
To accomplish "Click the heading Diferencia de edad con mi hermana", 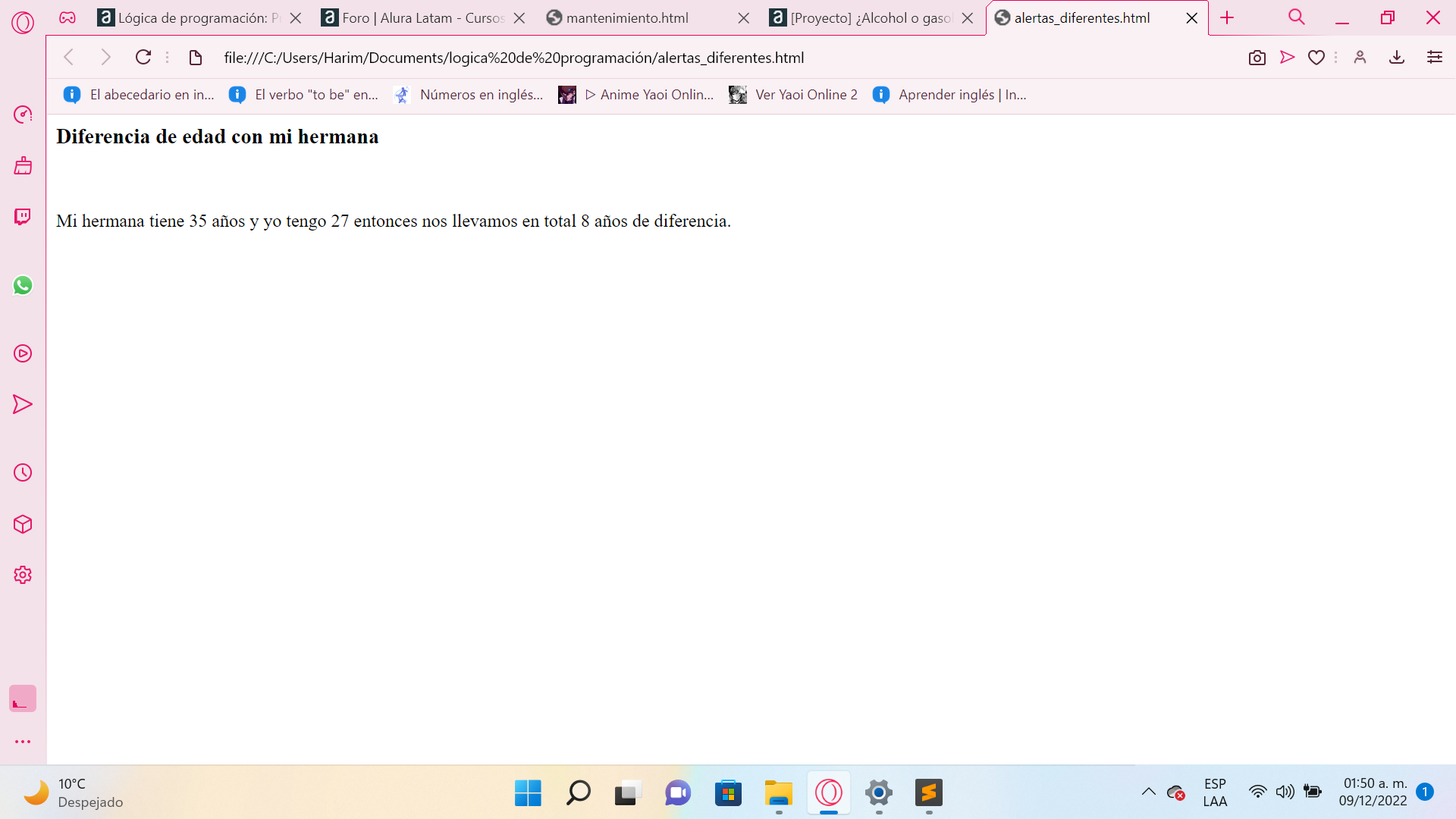I will click(x=217, y=136).
